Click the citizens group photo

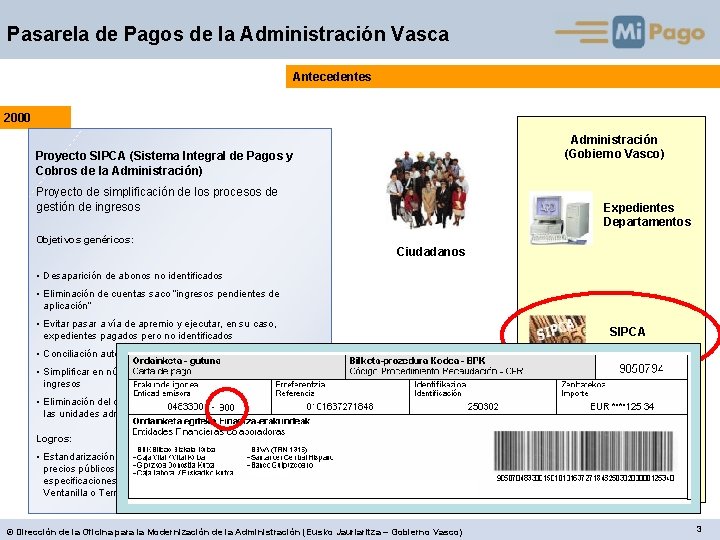[x=428, y=189]
